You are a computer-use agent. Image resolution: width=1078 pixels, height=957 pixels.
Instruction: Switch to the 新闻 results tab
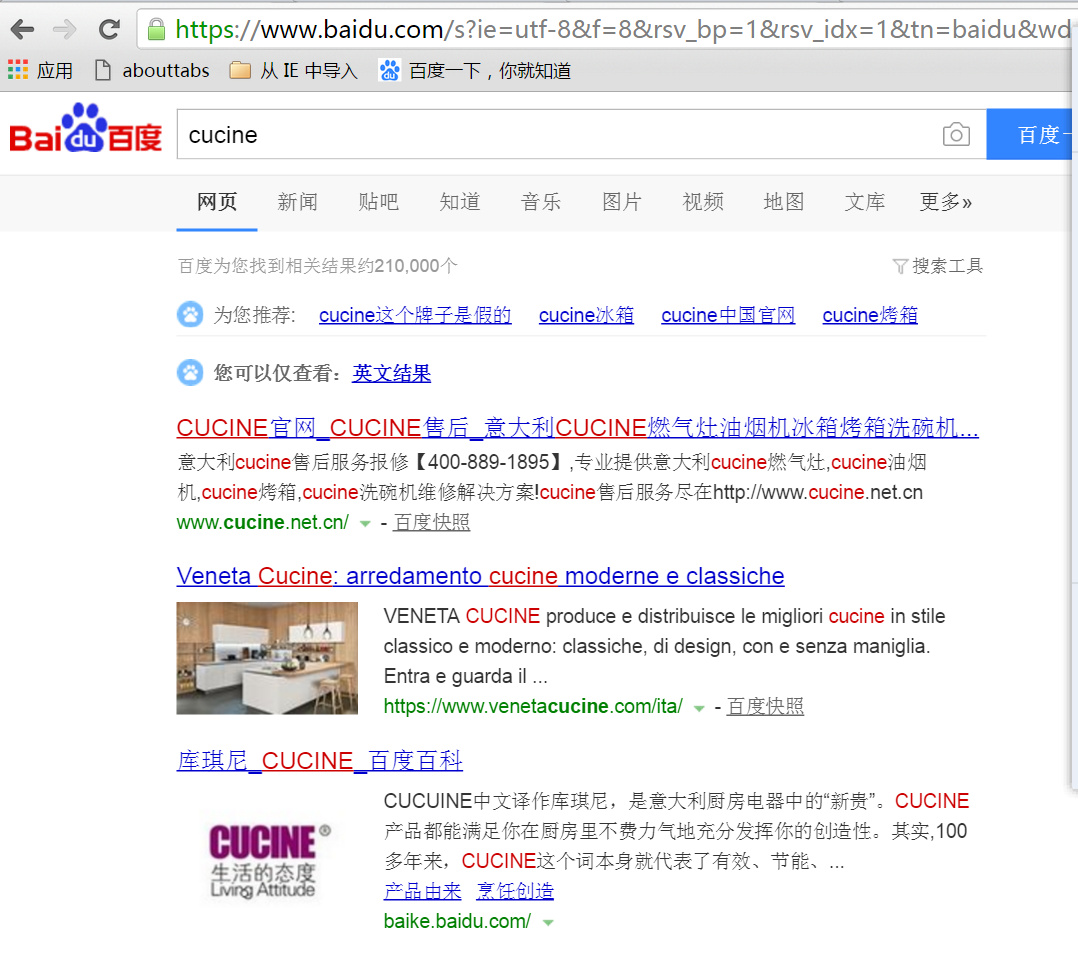(298, 202)
